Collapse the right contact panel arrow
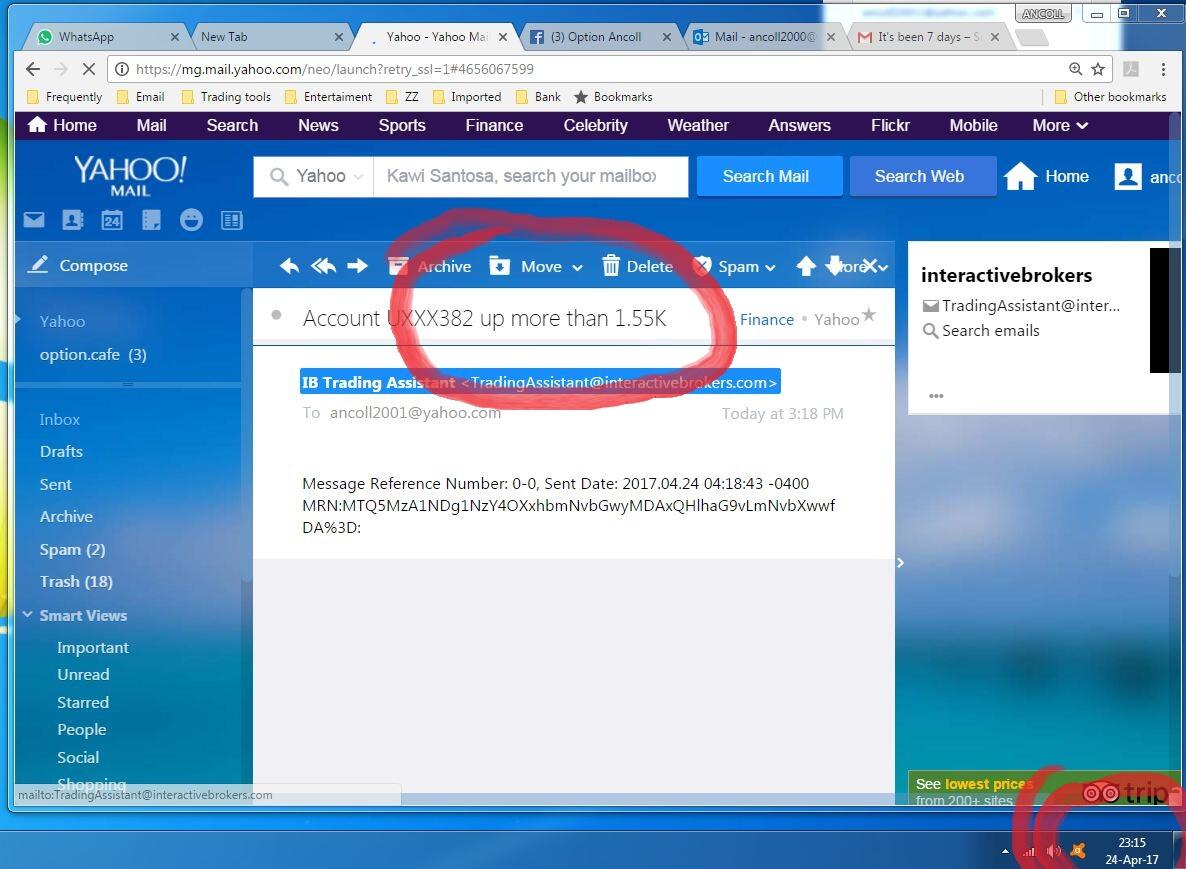Screen dimensions: 1186x869 pyautogui.click(x=900, y=563)
